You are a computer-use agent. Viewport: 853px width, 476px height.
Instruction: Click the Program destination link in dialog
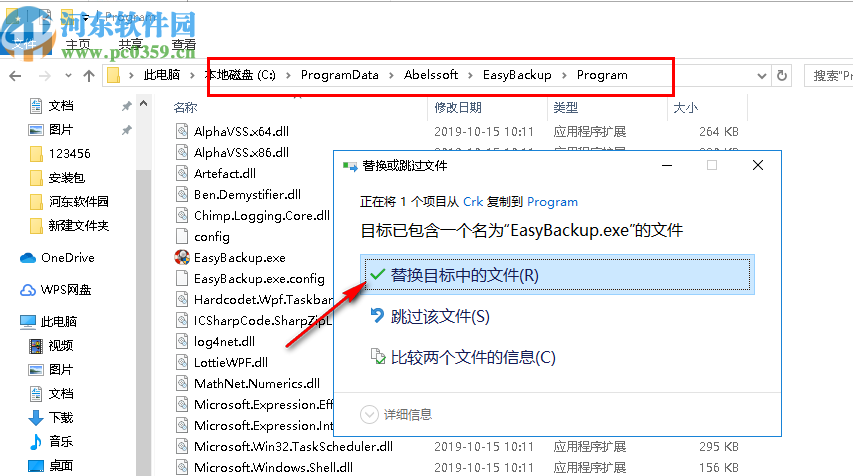552,202
